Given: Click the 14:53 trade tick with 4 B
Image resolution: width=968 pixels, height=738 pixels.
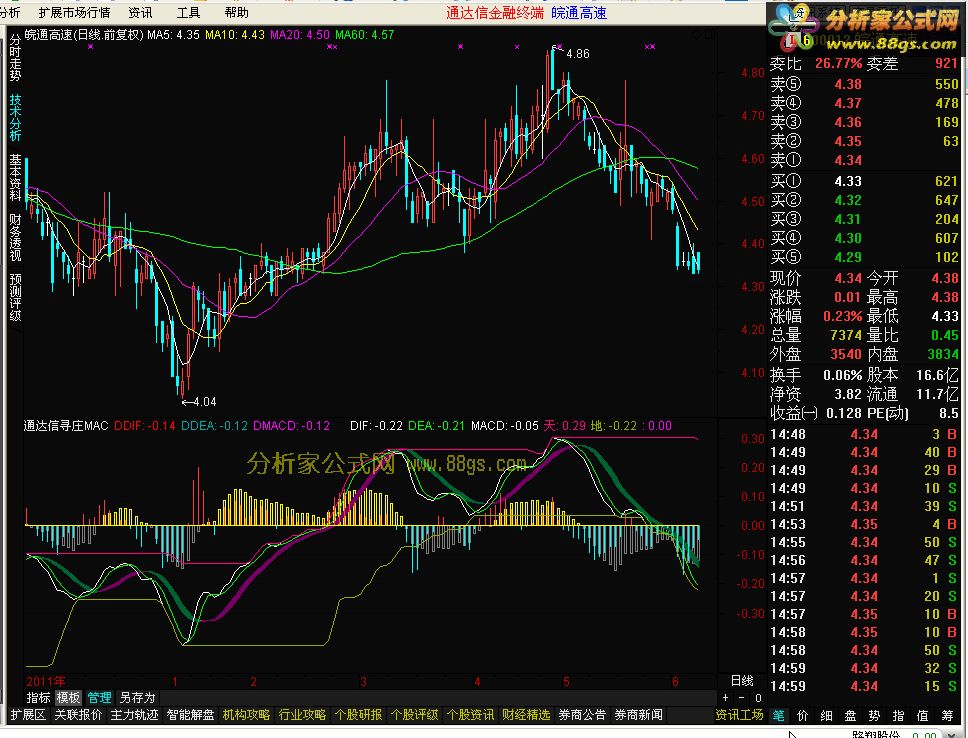Looking at the screenshot, I should click(x=864, y=524).
